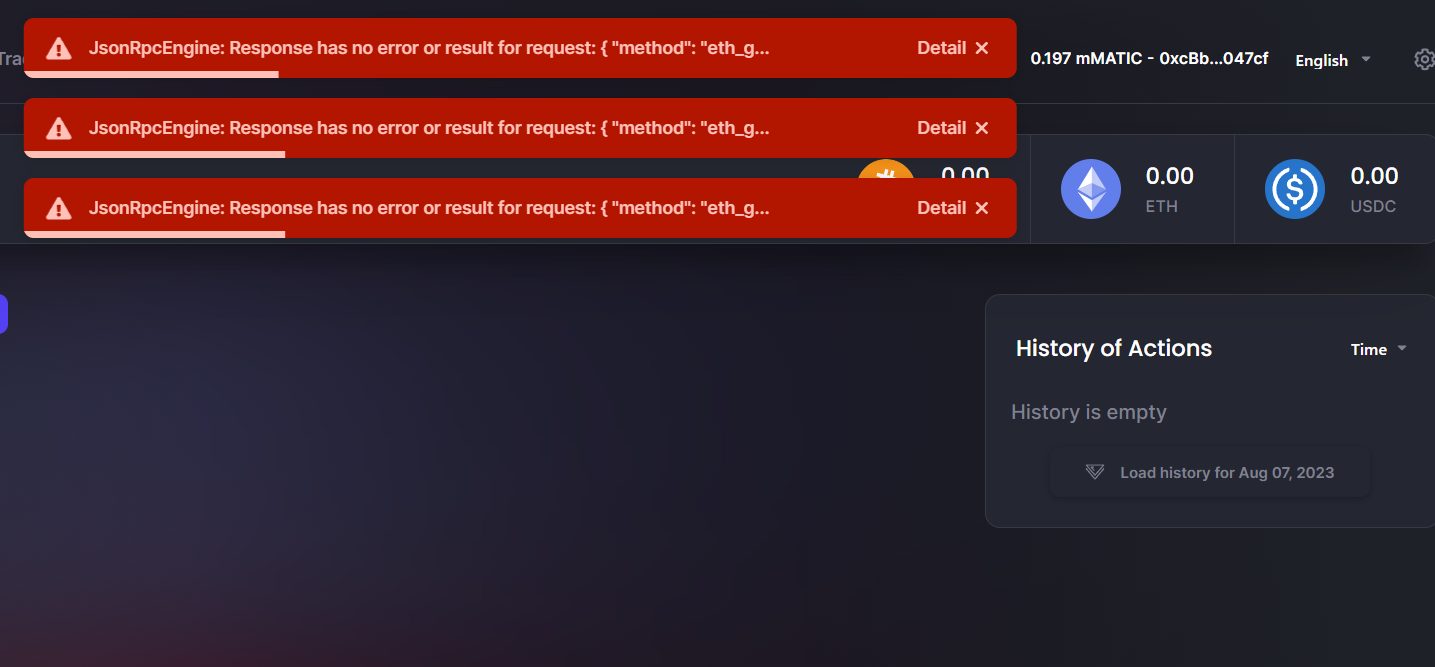This screenshot has height=667, width=1435.
Task: Dismiss the top JsonRpcEngine error toast
Action: tap(982, 48)
